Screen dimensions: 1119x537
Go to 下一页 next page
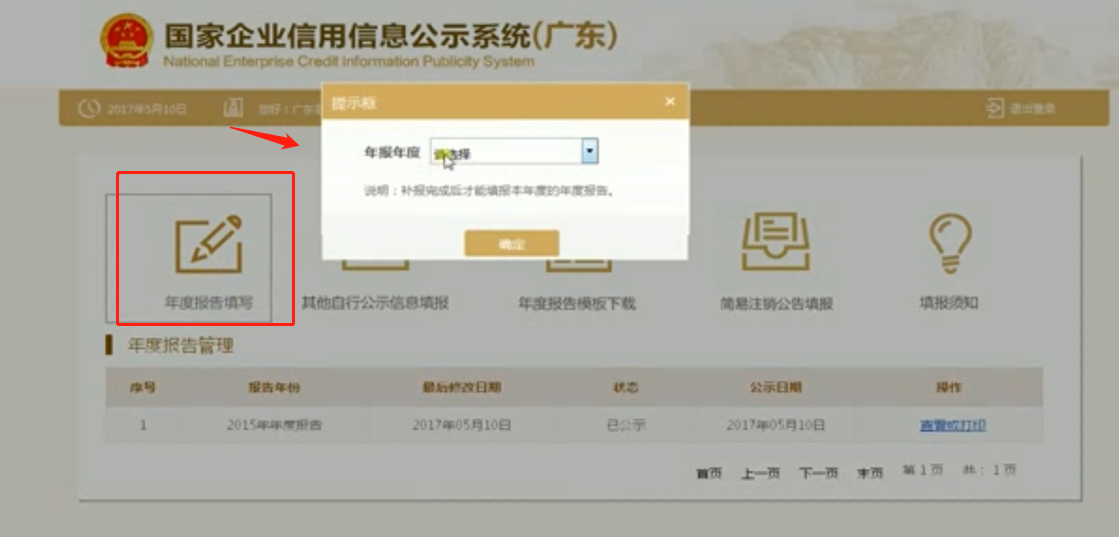pyautogui.click(x=817, y=472)
